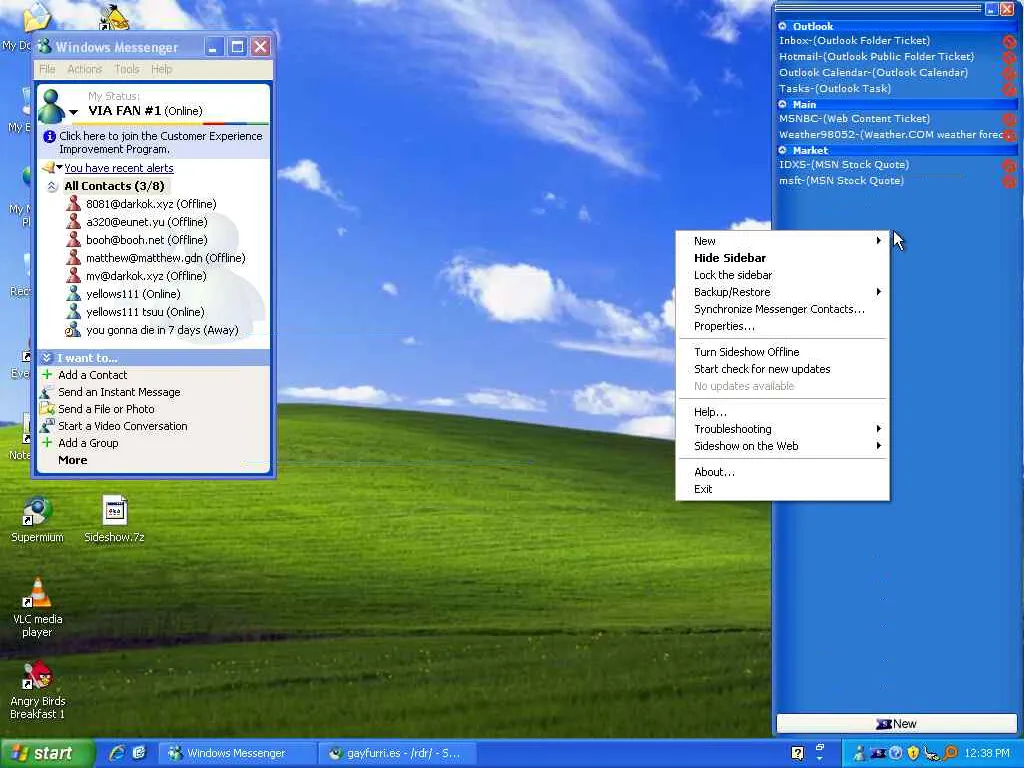
Task: Collapse the Main sidebar section
Action: pos(782,104)
